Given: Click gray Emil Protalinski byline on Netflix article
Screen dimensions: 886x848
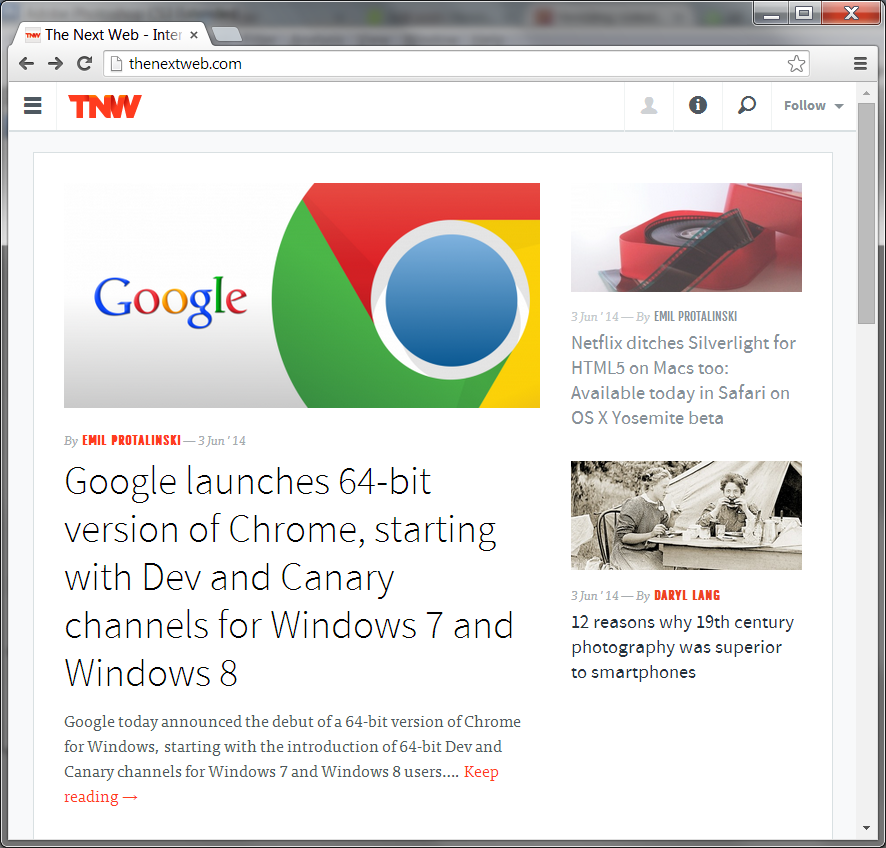Looking at the screenshot, I should click(695, 316).
